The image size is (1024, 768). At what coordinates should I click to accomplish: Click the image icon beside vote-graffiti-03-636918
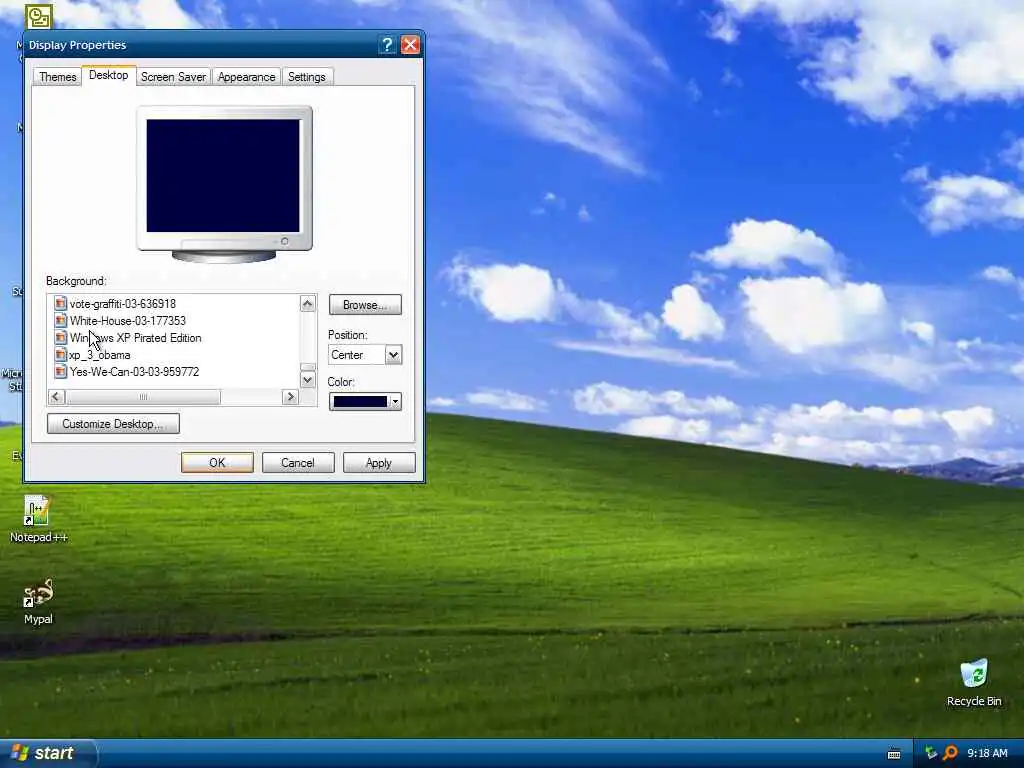pyautogui.click(x=61, y=304)
